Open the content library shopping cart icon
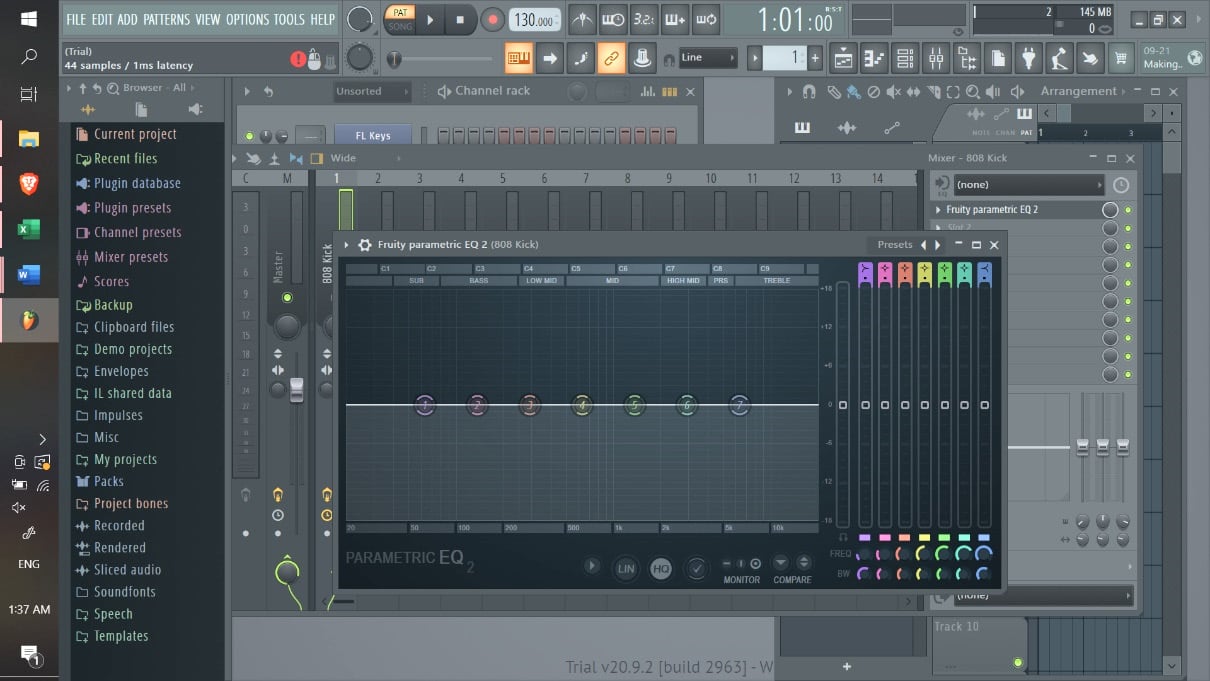 click(x=1122, y=59)
